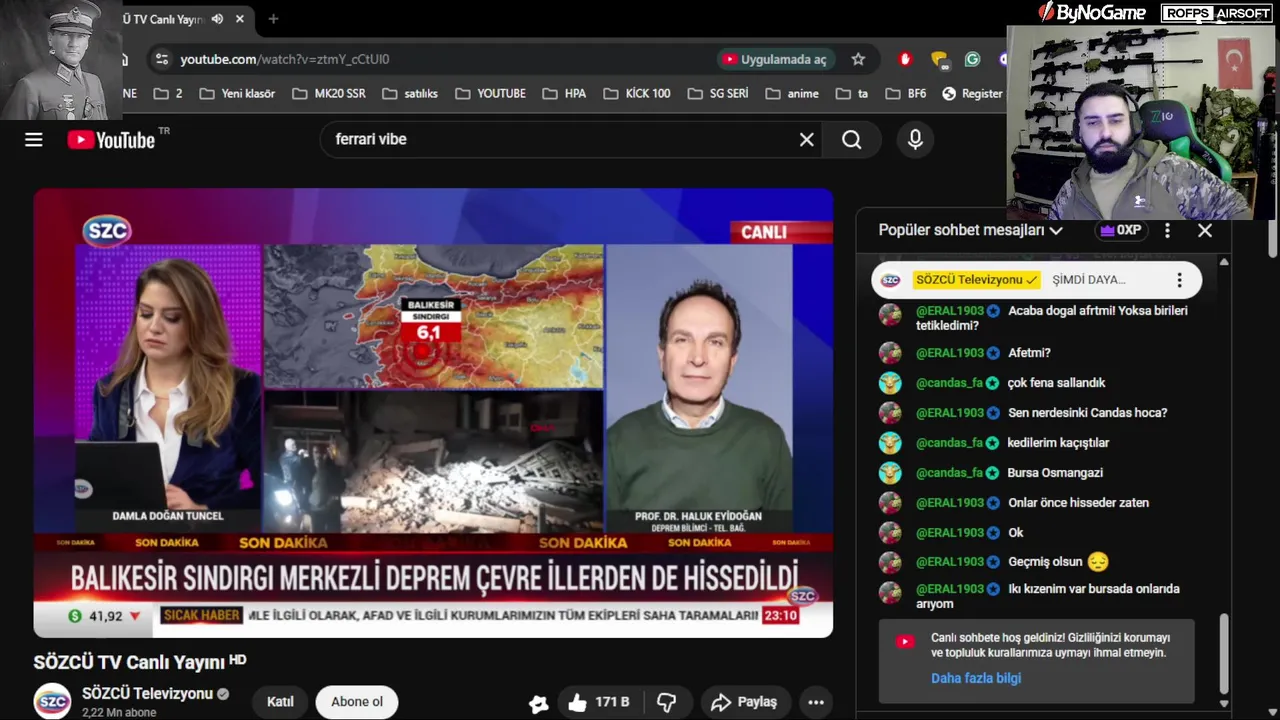Open the yellow extension icon in toolbar
This screenshot has width=1280, height=720.
pyautogui.click(x=939, y=59)
